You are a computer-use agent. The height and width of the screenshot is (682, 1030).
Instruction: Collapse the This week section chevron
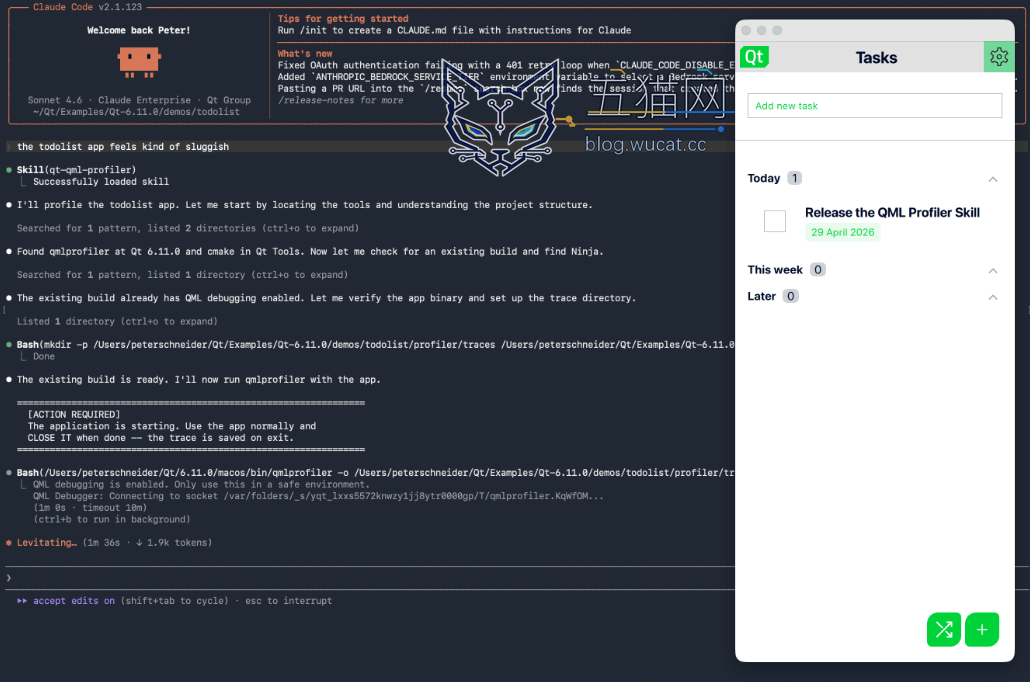tap(993, 271)
